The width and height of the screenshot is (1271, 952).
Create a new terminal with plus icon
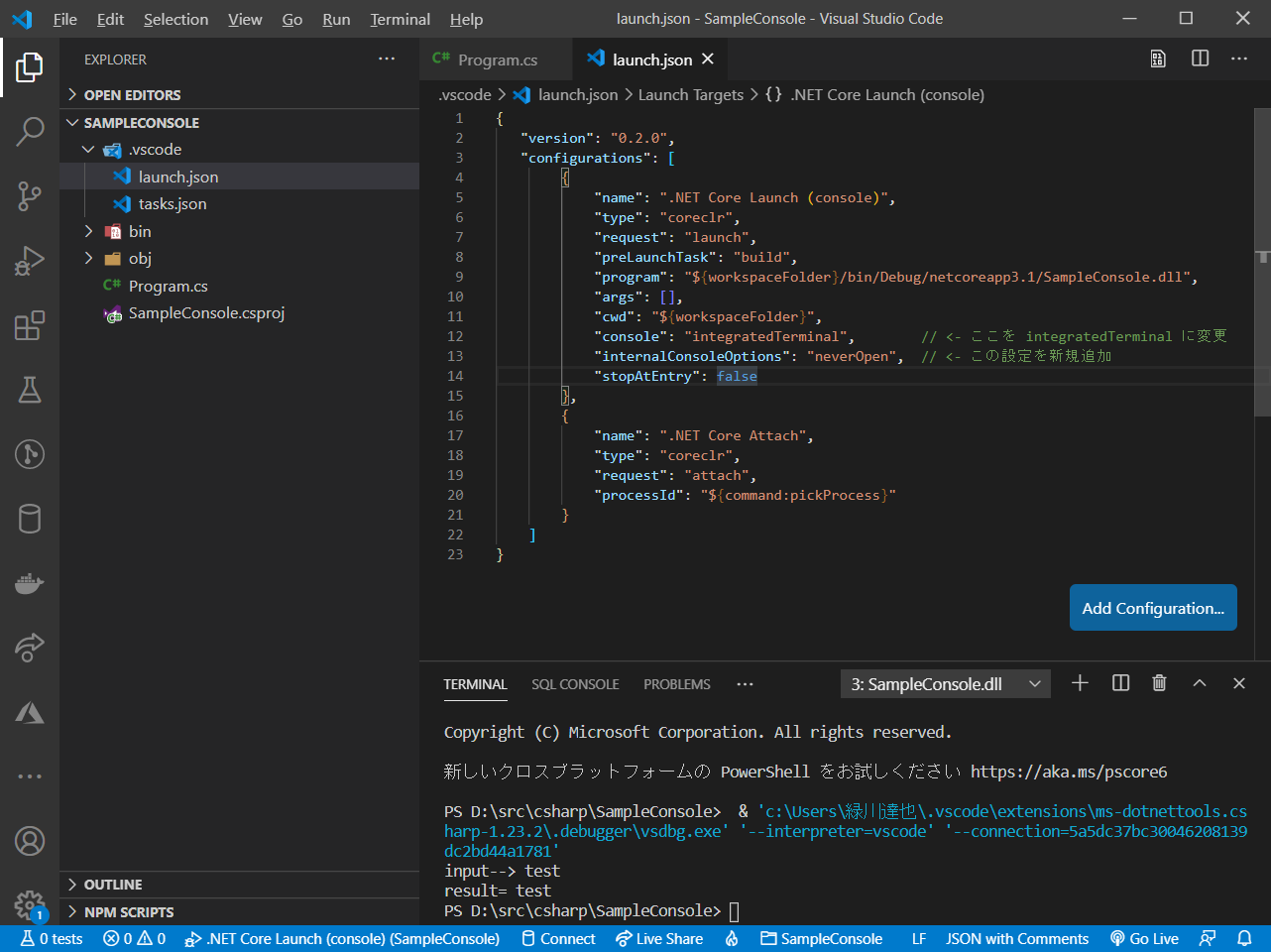(1081, 683)
